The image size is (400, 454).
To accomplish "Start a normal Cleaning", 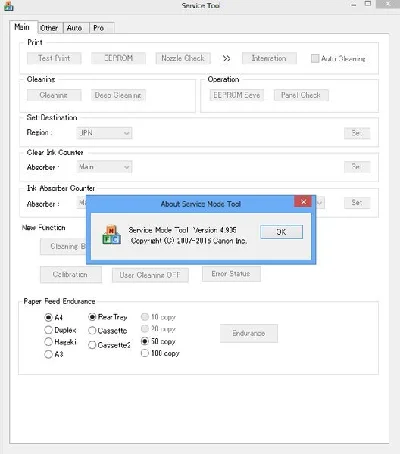I will (54, 95).
